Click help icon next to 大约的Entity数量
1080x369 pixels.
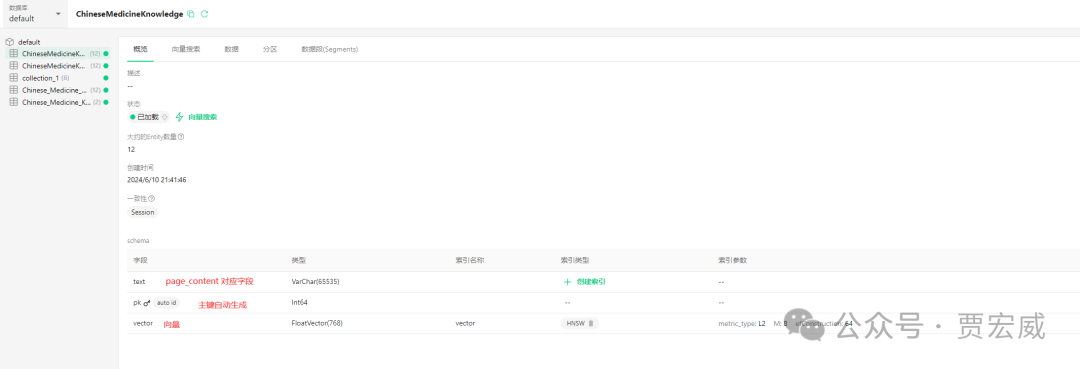tap(180, 137)
